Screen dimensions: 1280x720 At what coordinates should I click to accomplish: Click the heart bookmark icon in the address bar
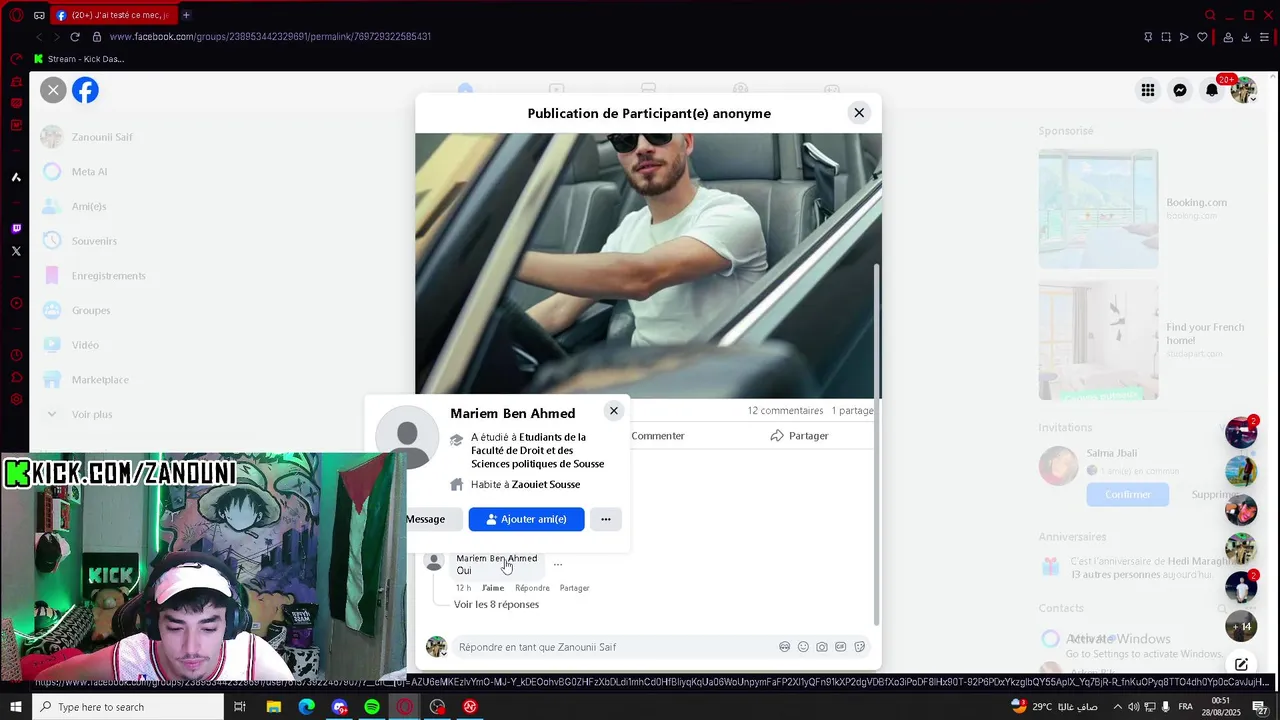pyautogui.click(x=1202, y=37)
